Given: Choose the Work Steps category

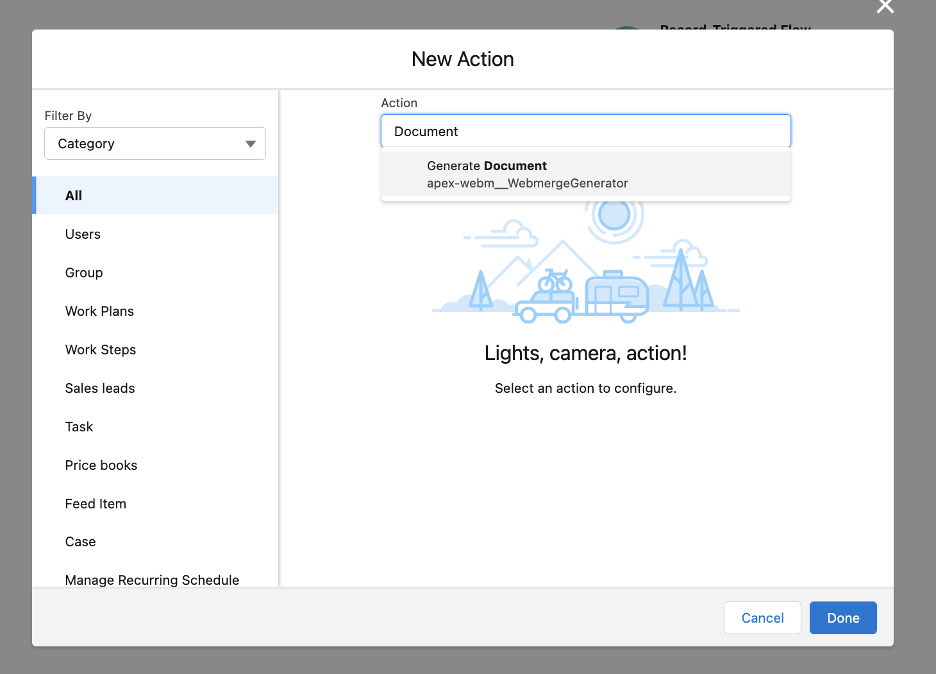Looking at the screenshot, I should (100, 349).
